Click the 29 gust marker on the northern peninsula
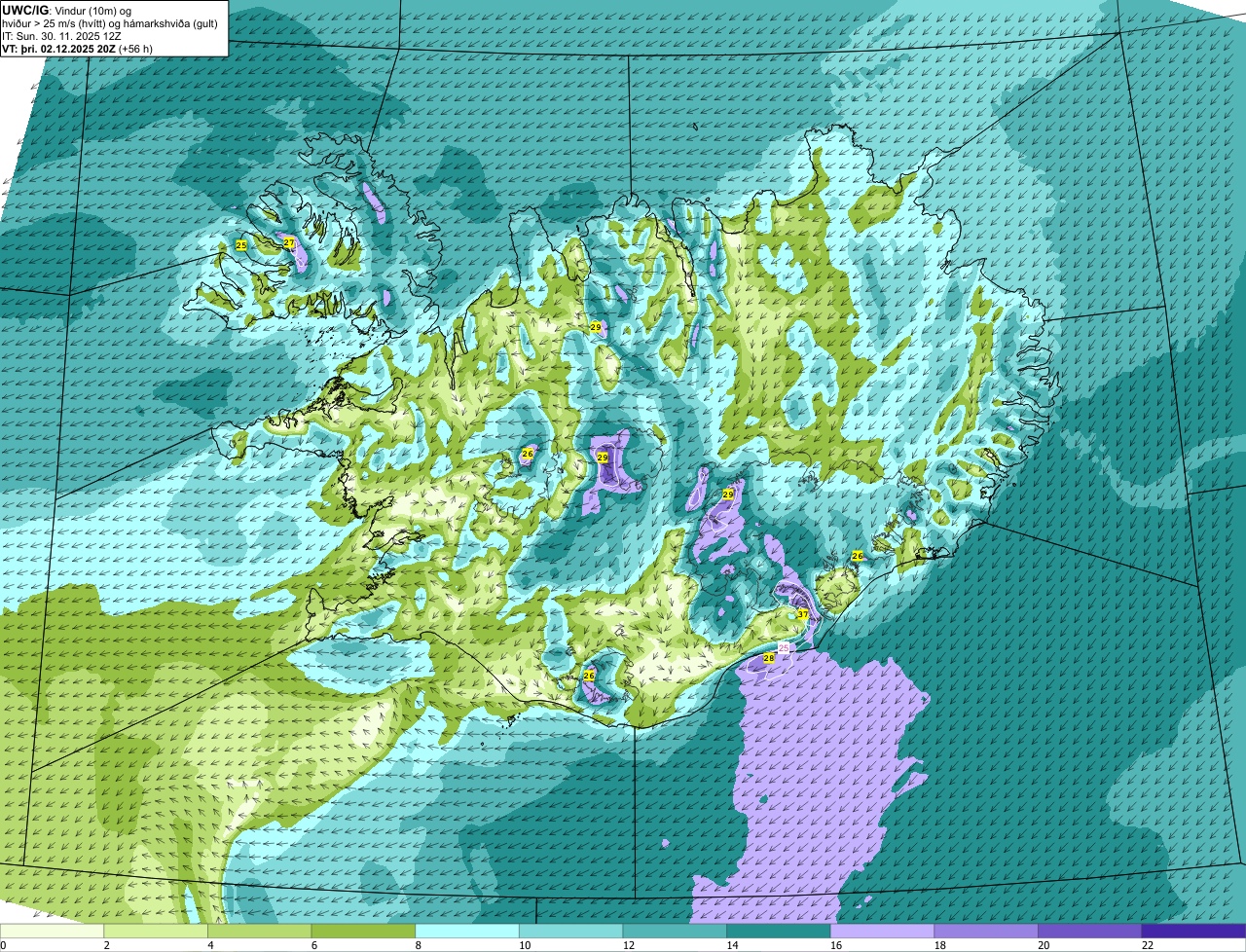Screen dimensions: 1246x952 596,327
